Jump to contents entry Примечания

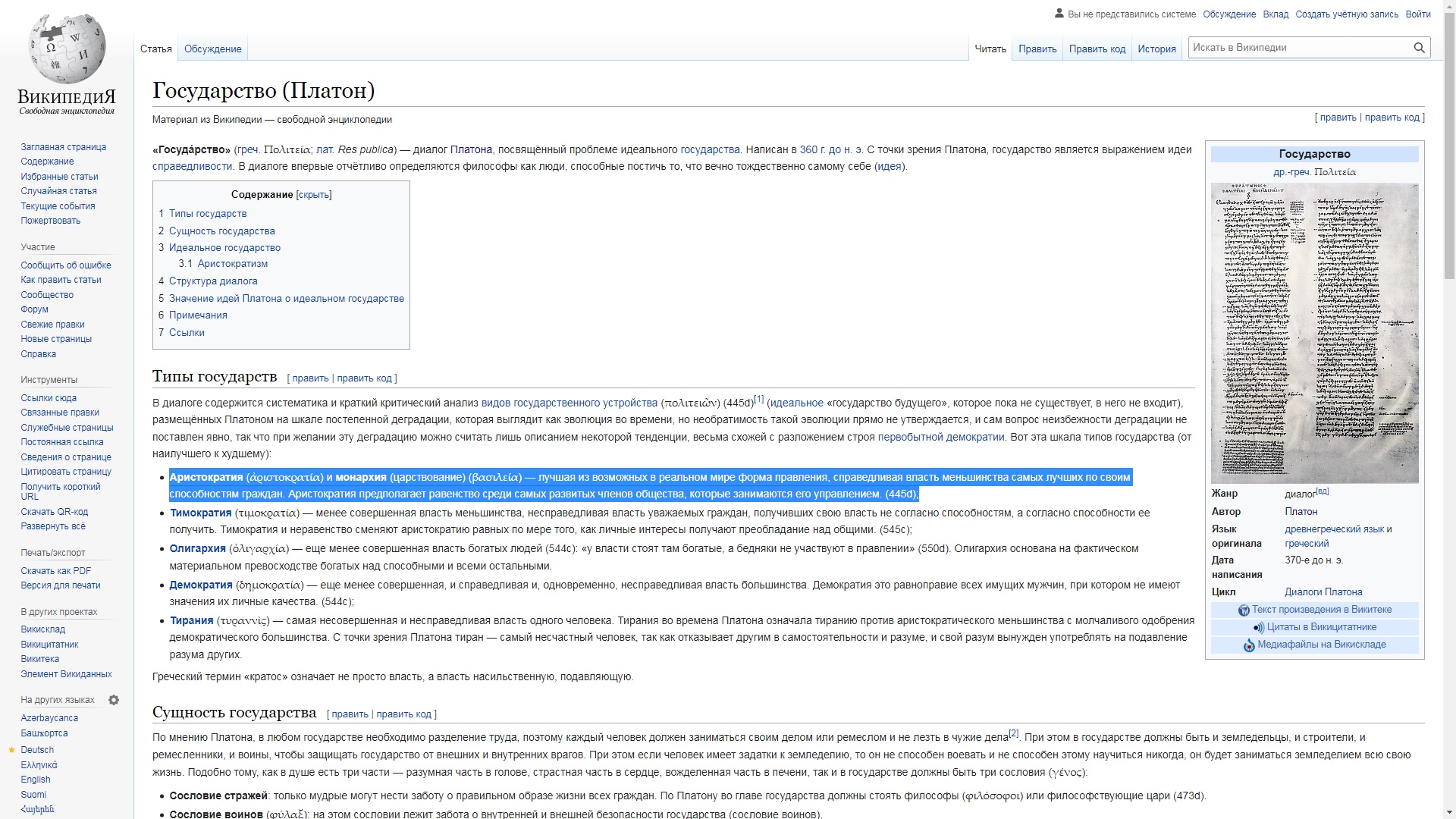(198, 315)
